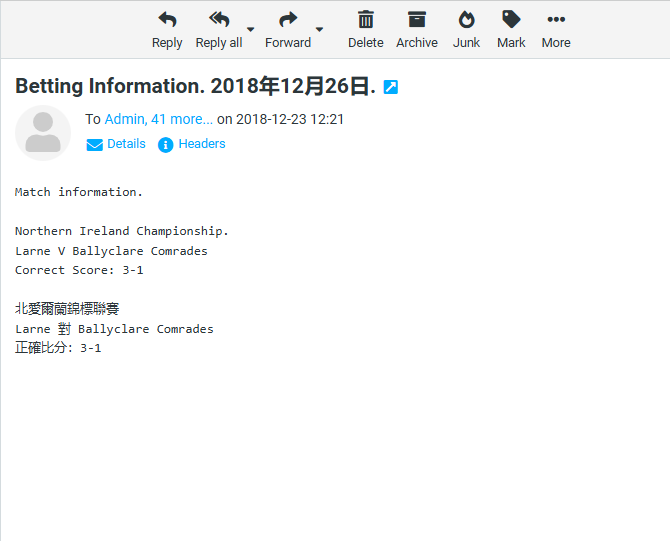Viewport: 670px width, 541px height.
Task: Forward this betting information email
Action: pos(288,29)
